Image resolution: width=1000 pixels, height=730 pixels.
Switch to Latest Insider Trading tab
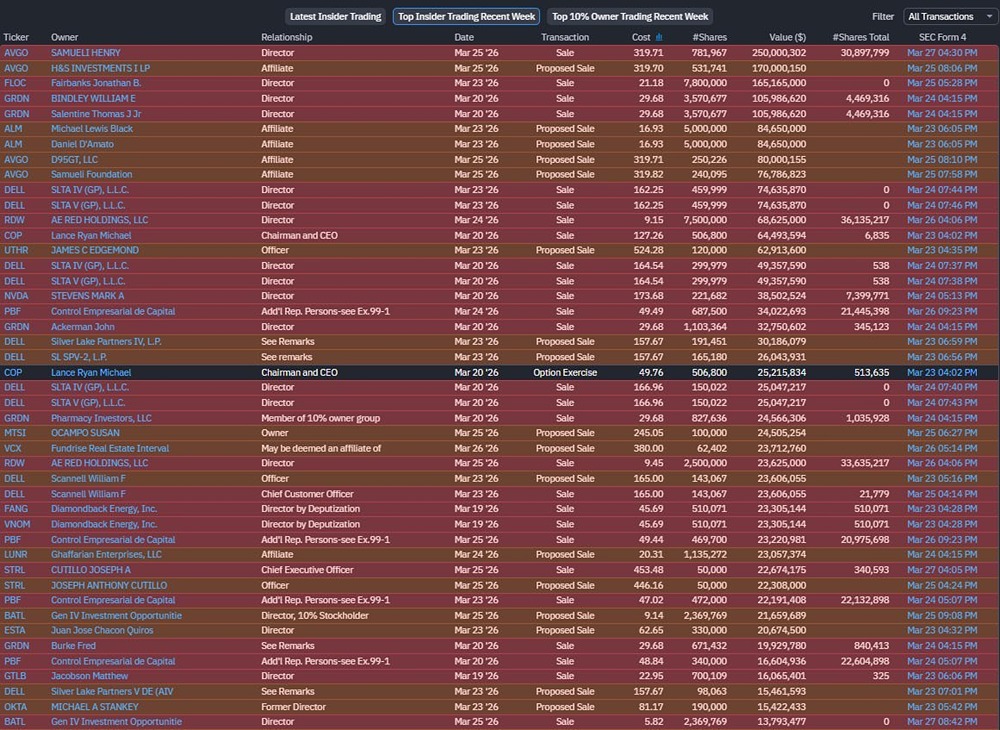pyautogui.click(x=335, y=17)
